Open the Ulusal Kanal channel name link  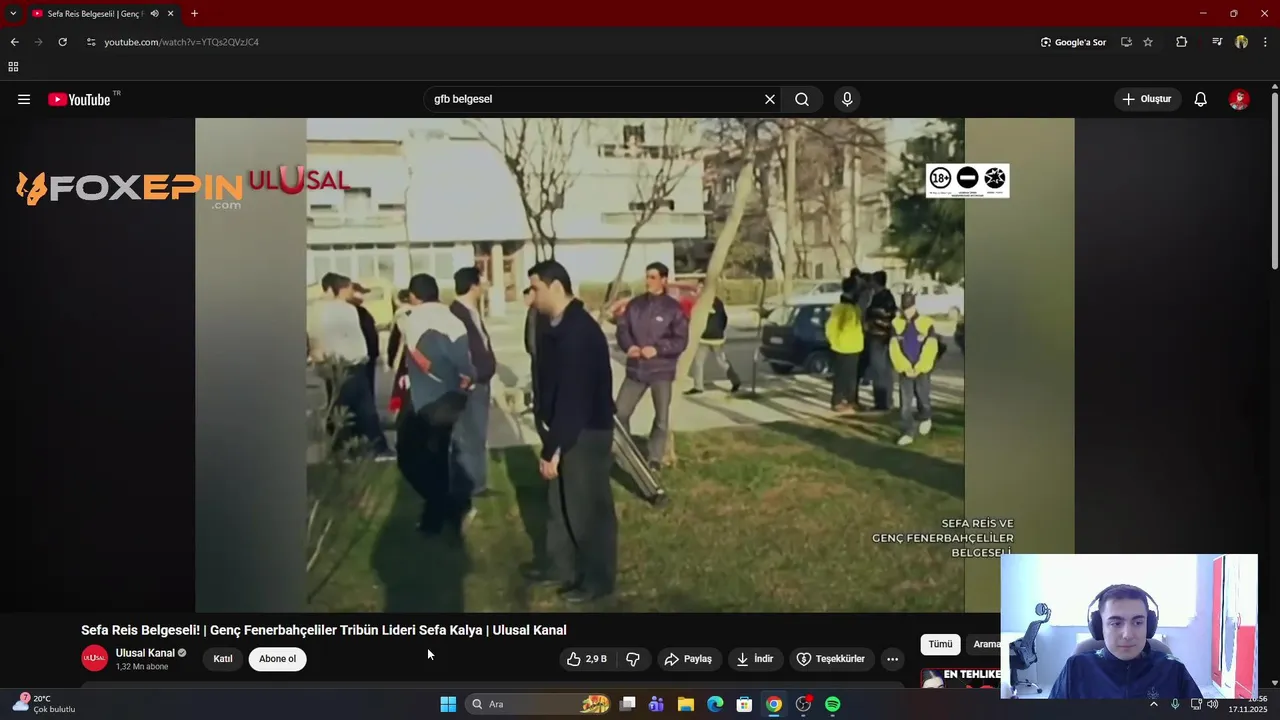coord(145,653)
